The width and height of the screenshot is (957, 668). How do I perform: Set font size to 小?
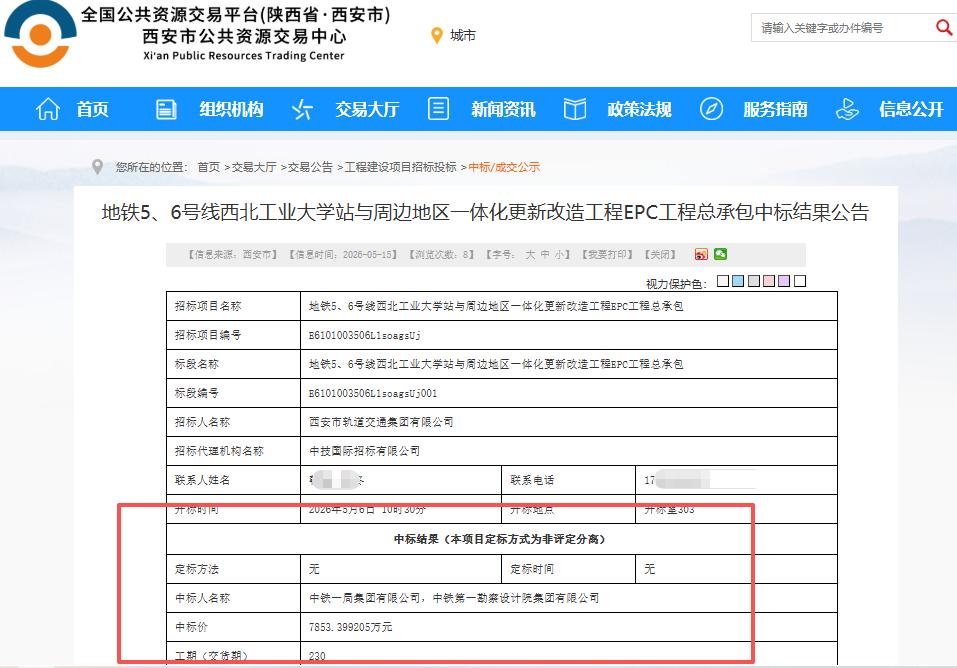click(x=560, y=255)
